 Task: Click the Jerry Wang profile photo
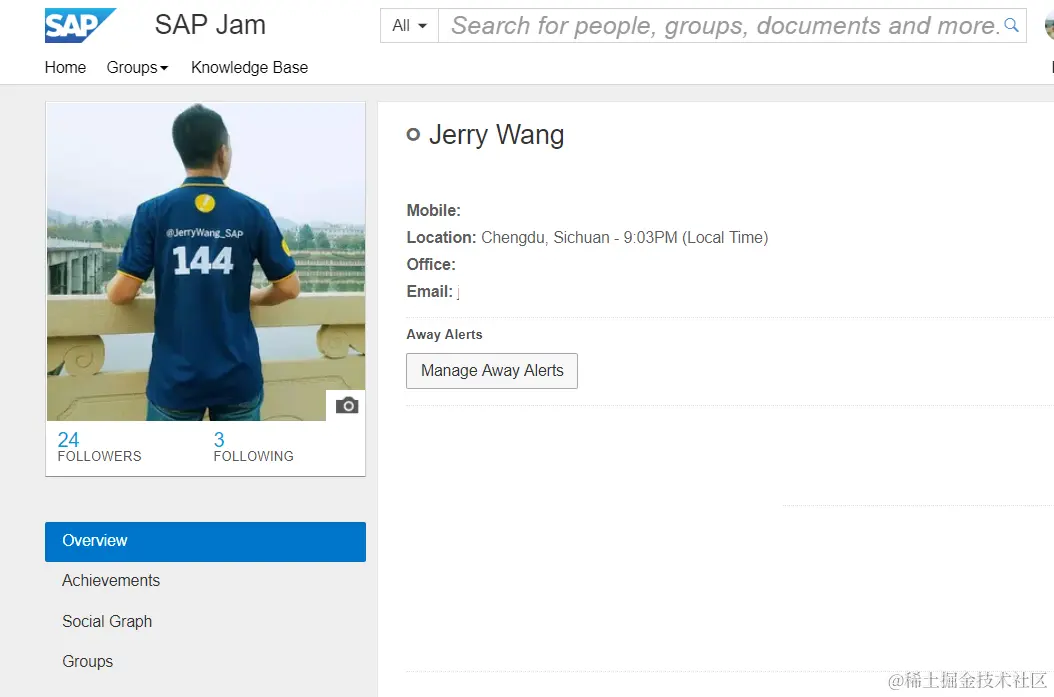pyautogui.click(x=206, y=261)
